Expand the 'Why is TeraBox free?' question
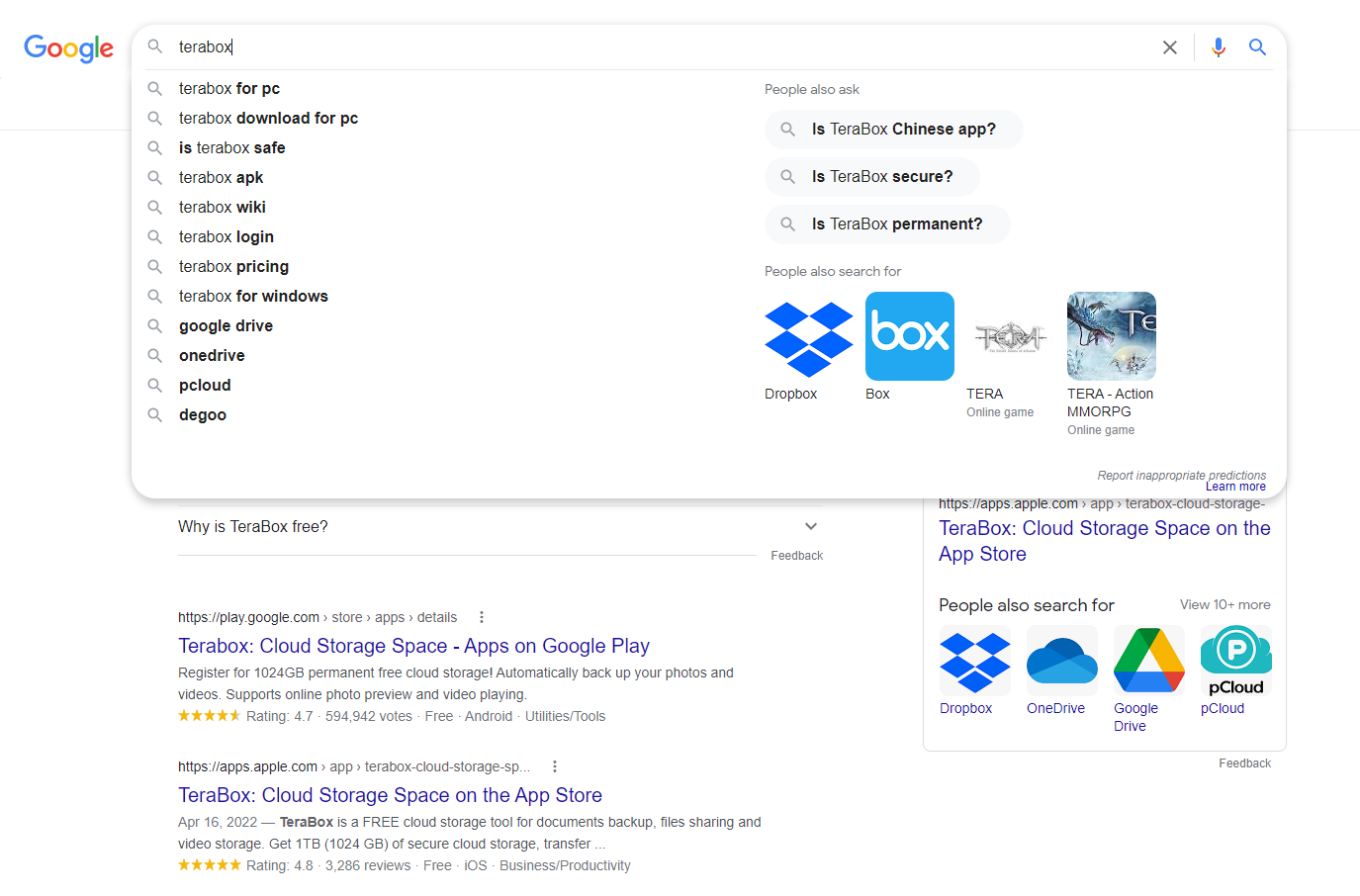1360x896 pixels. pyautogui.click(x=810, y=526)
